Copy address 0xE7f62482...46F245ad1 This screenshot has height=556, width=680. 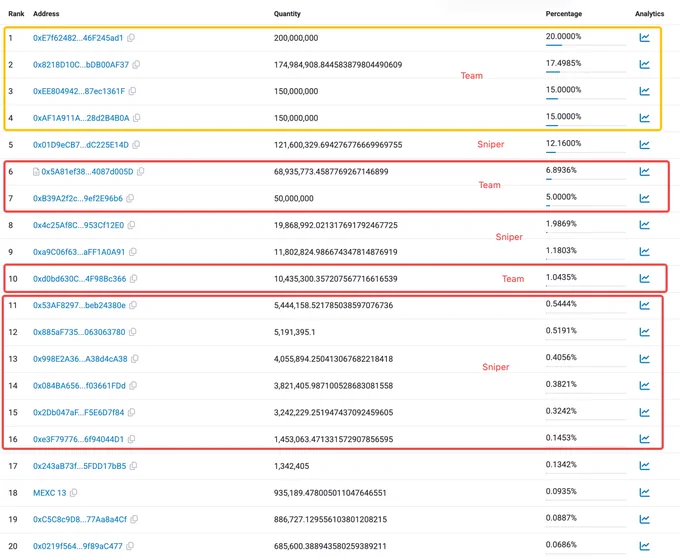click(131, 38)
